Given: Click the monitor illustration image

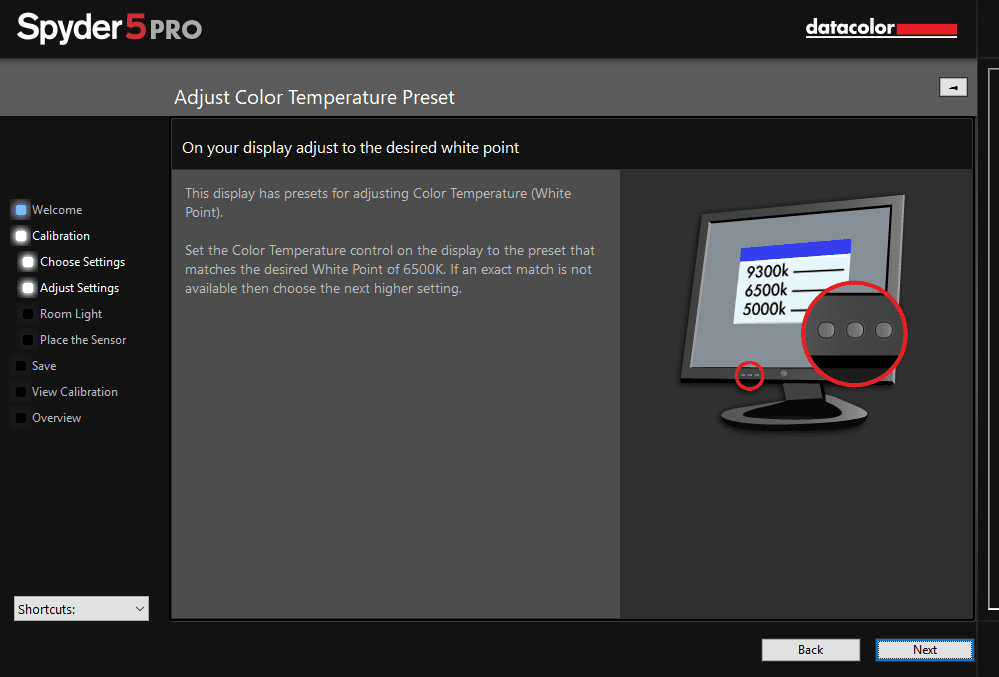Looking at the screenshot, I should (x=793, y=312).
